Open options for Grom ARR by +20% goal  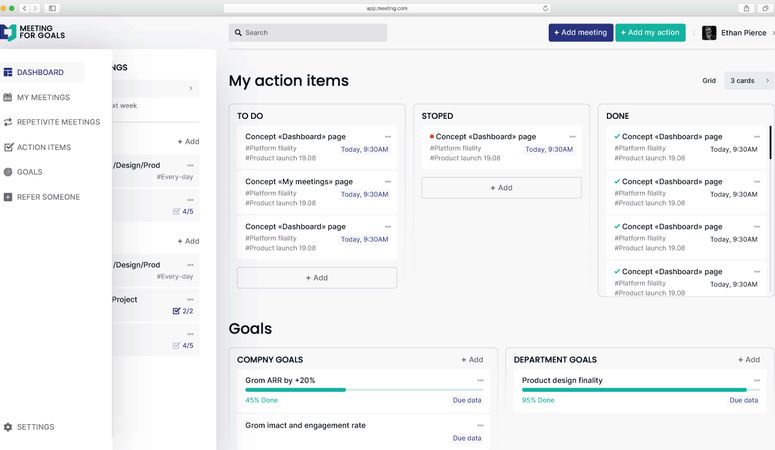pos(480,381)
